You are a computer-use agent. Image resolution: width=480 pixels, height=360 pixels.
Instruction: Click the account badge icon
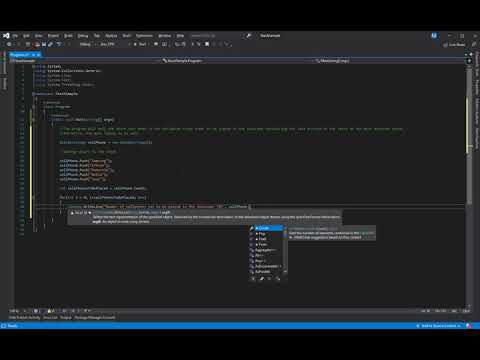coord(434,36)
